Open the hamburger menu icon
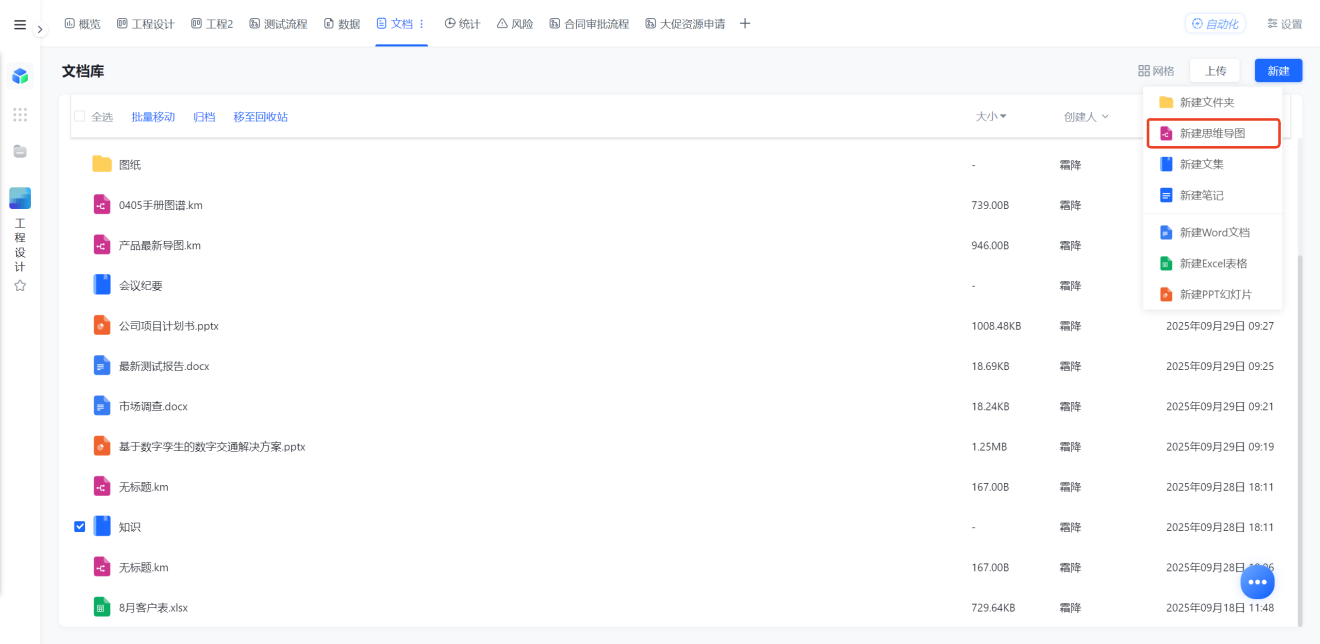Viewport: 1320px width, 644px height. point(20,24)
